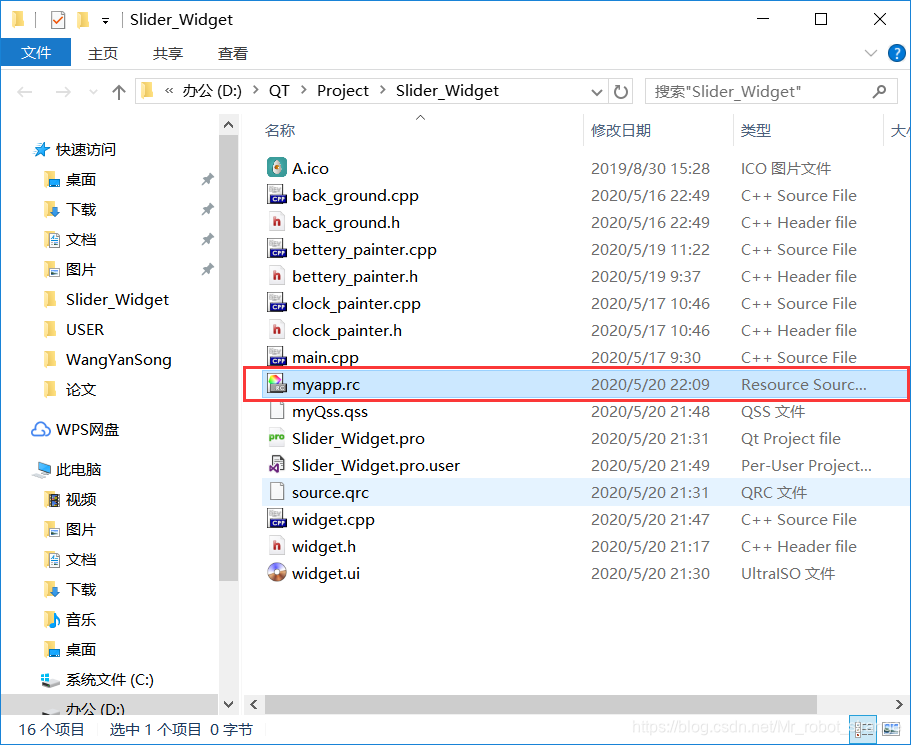
Task: Navigate forward in folder history
Action: tap(63, 92)
